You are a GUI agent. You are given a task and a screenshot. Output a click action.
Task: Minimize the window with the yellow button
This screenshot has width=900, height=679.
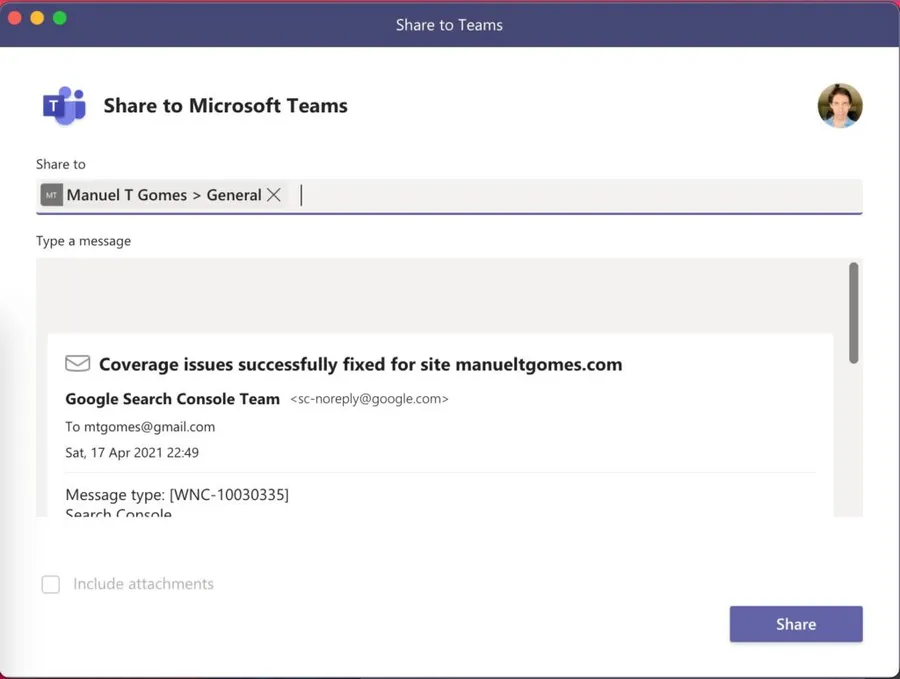point(37,18)
